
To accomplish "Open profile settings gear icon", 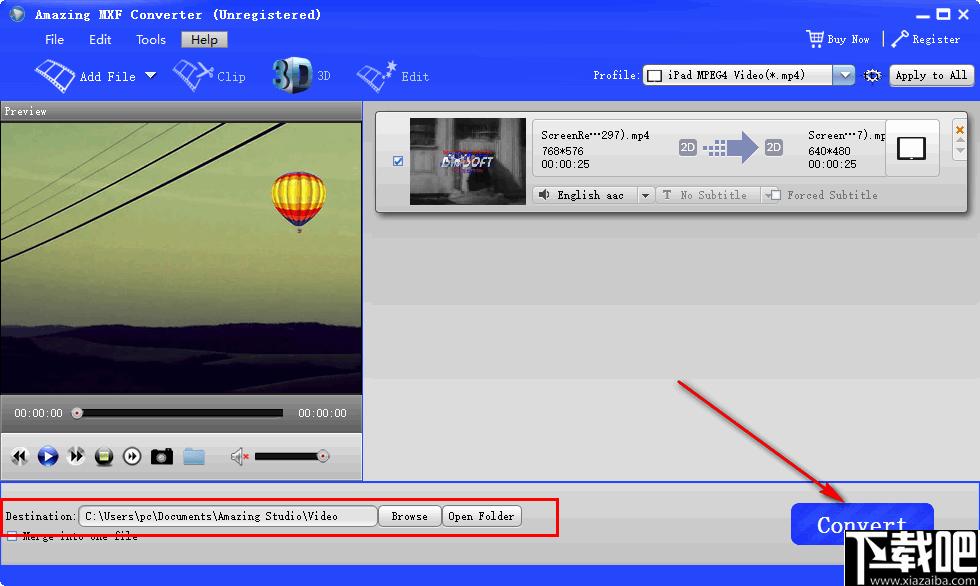I will [x=873, y=76].
